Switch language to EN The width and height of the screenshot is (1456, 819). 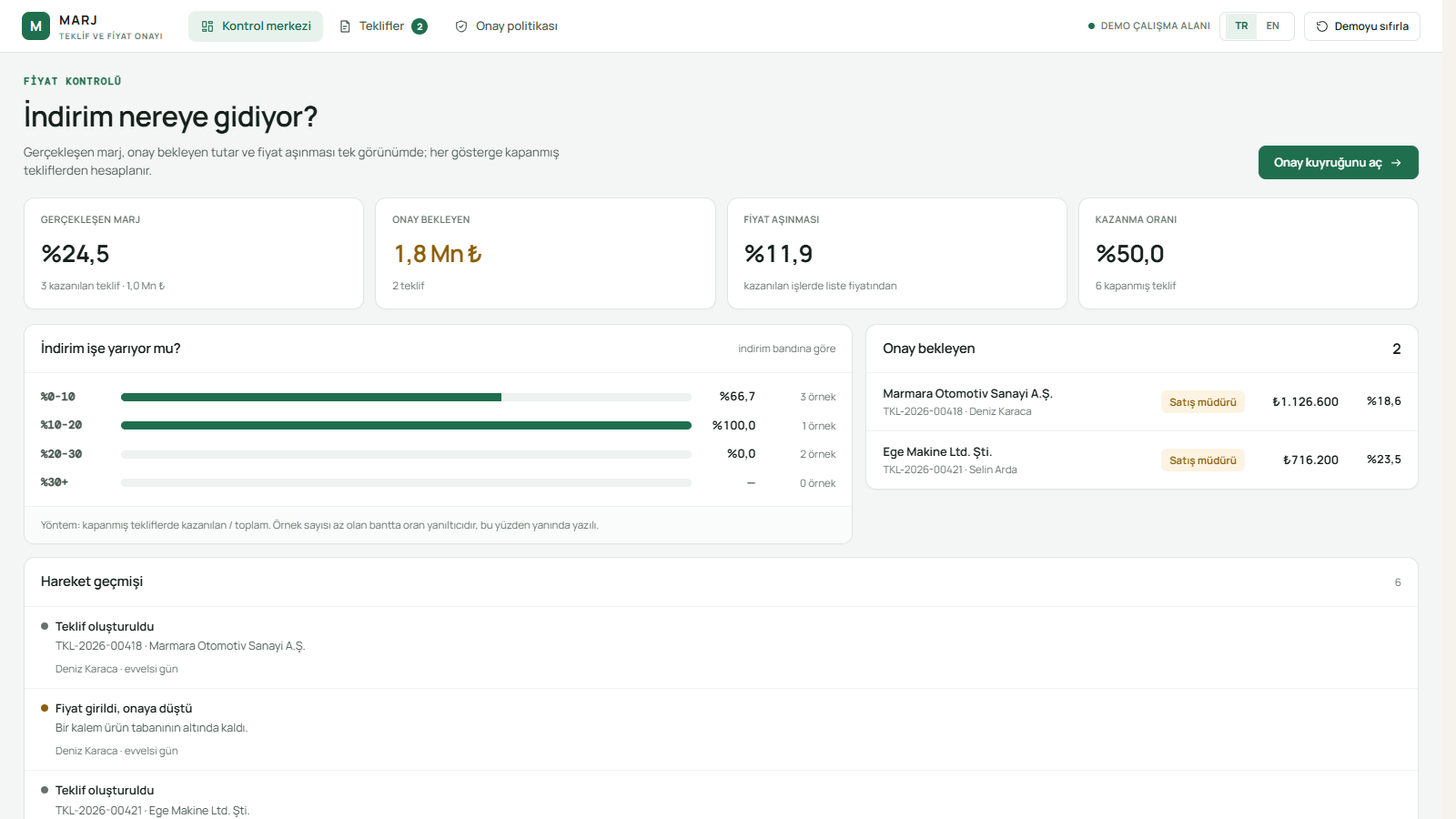[1273, 26]
